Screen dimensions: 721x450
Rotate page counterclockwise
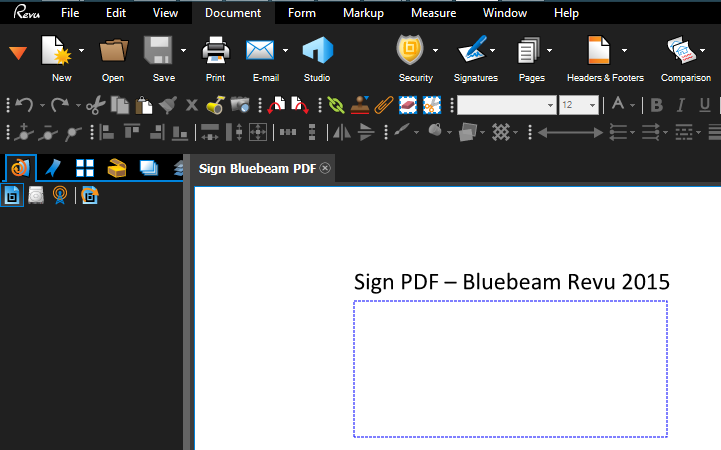(x=277, y=105)
